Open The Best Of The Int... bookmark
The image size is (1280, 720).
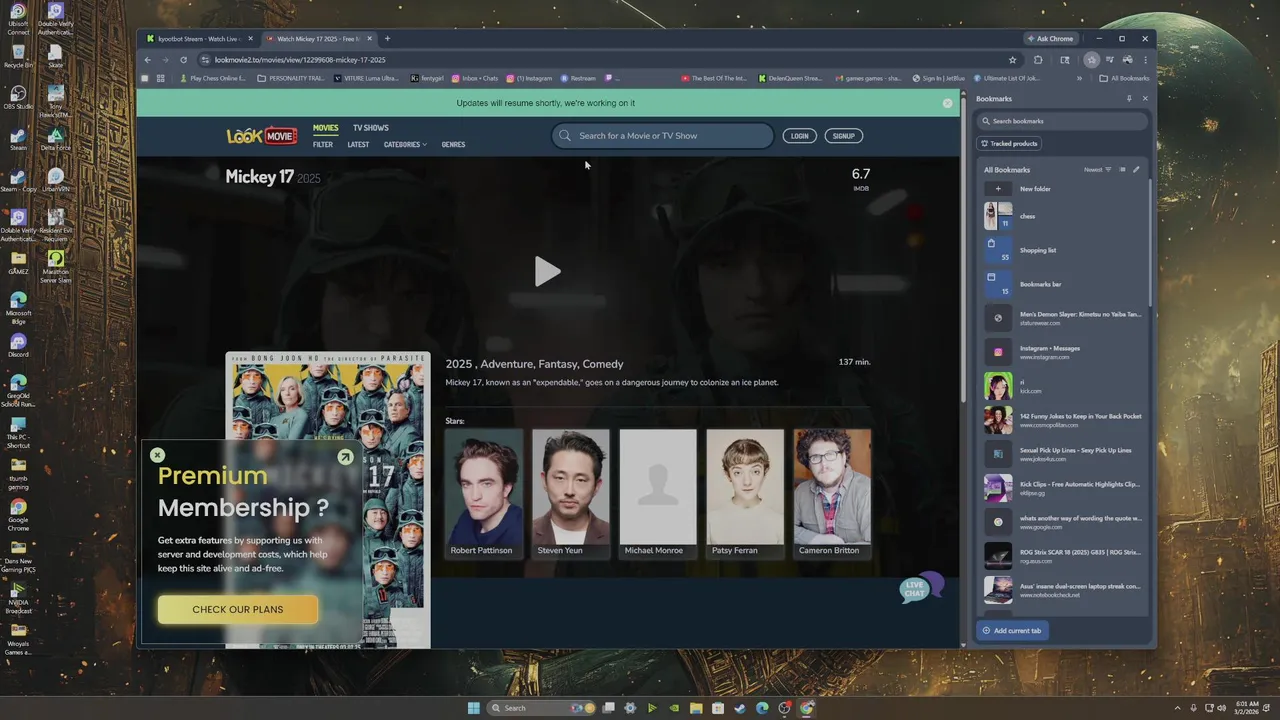coord(714,78)
